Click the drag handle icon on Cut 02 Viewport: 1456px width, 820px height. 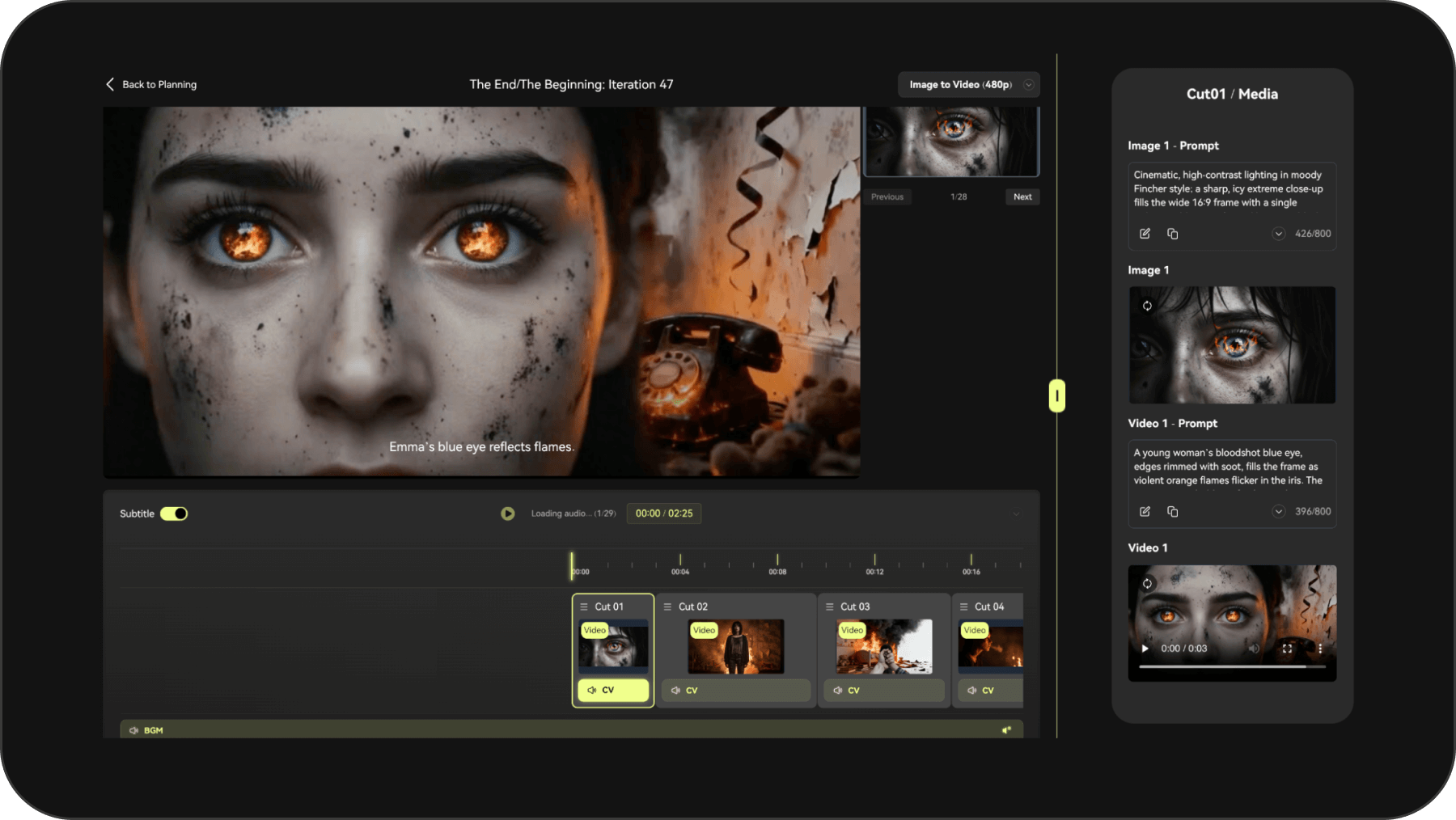[668, 606]
